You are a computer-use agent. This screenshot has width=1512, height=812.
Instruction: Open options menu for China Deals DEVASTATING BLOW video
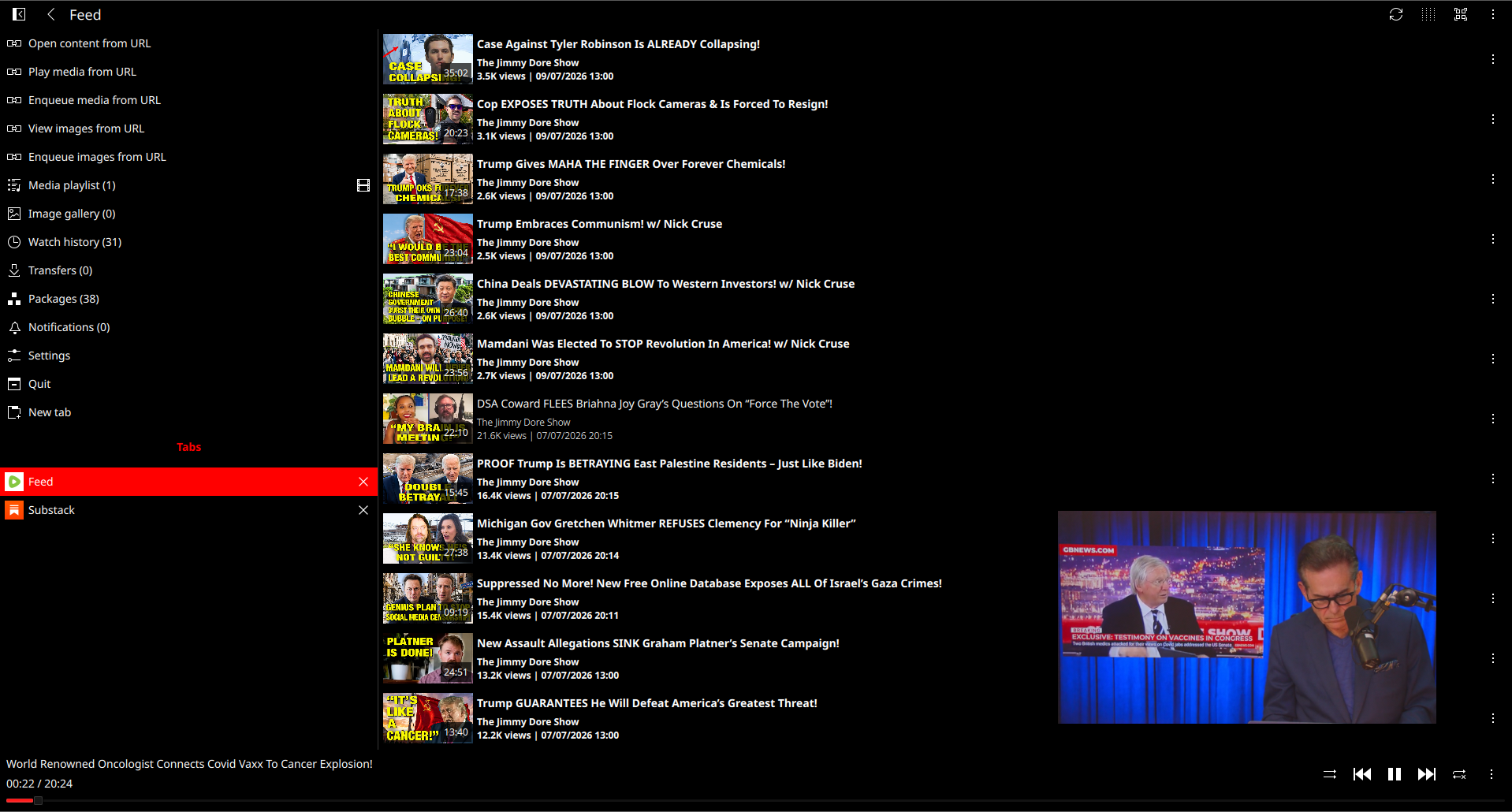point(1493,299)
